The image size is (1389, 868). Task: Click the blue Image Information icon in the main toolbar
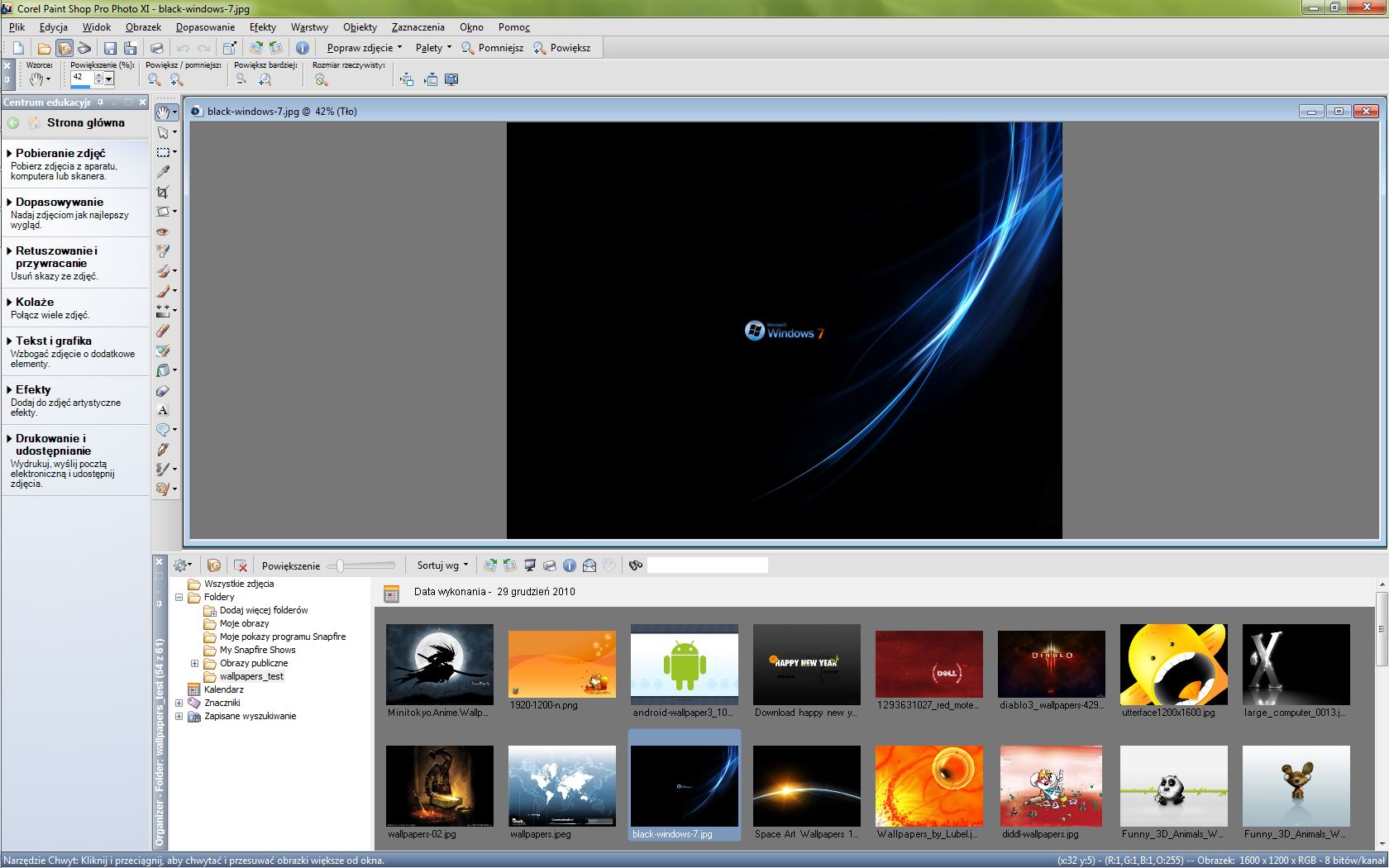point(303,48)
